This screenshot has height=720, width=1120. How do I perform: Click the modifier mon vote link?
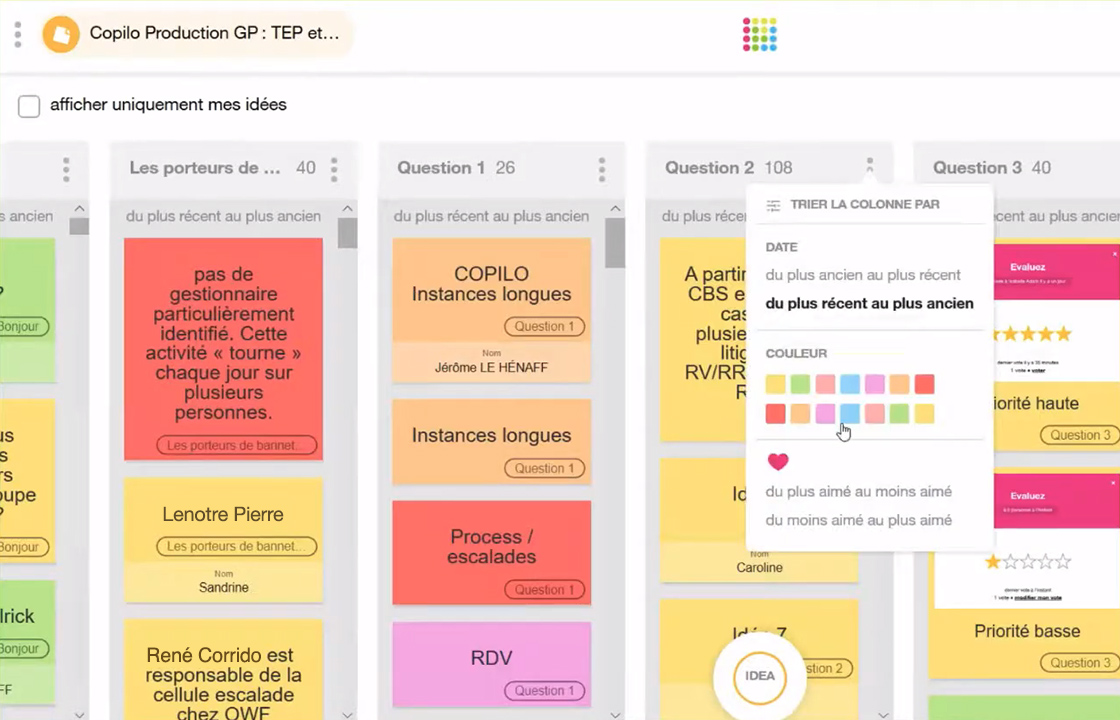tap(1038, 597)
